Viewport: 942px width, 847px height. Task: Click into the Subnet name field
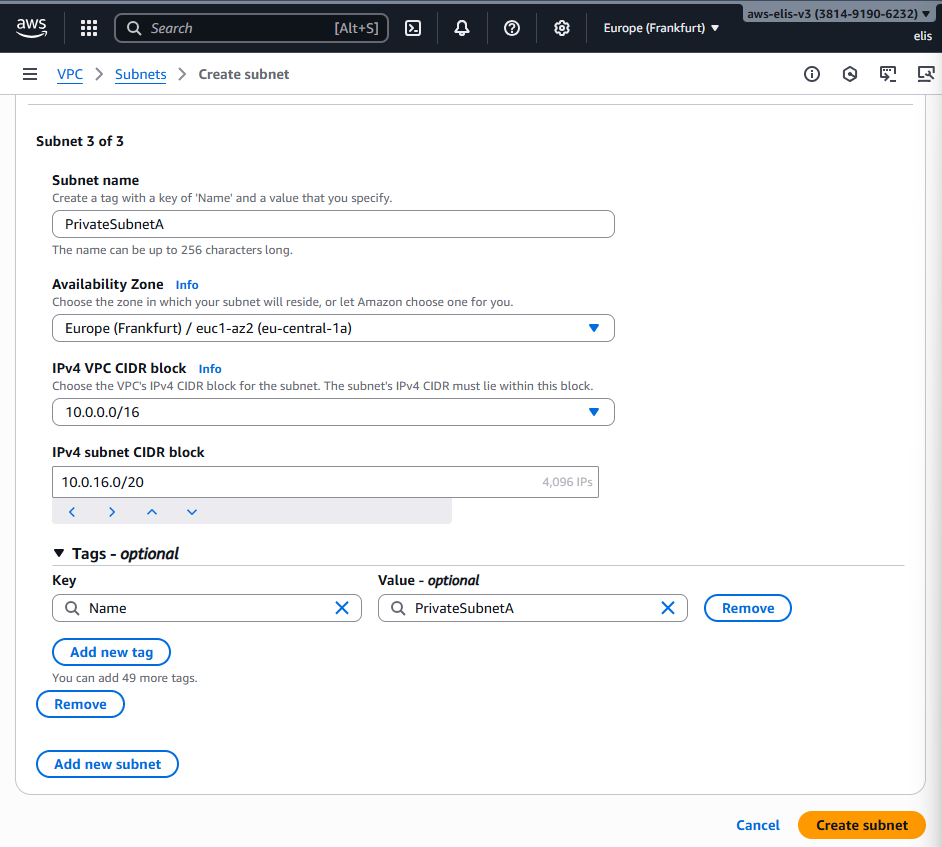333,224
